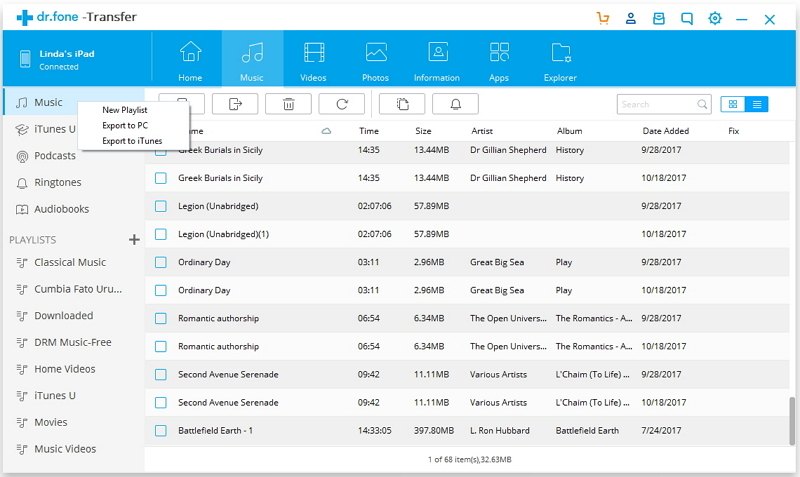Check Legion (Unabridged)(1) checkbox
Viewport: 800px width, 477px height.
click(161, 234)
